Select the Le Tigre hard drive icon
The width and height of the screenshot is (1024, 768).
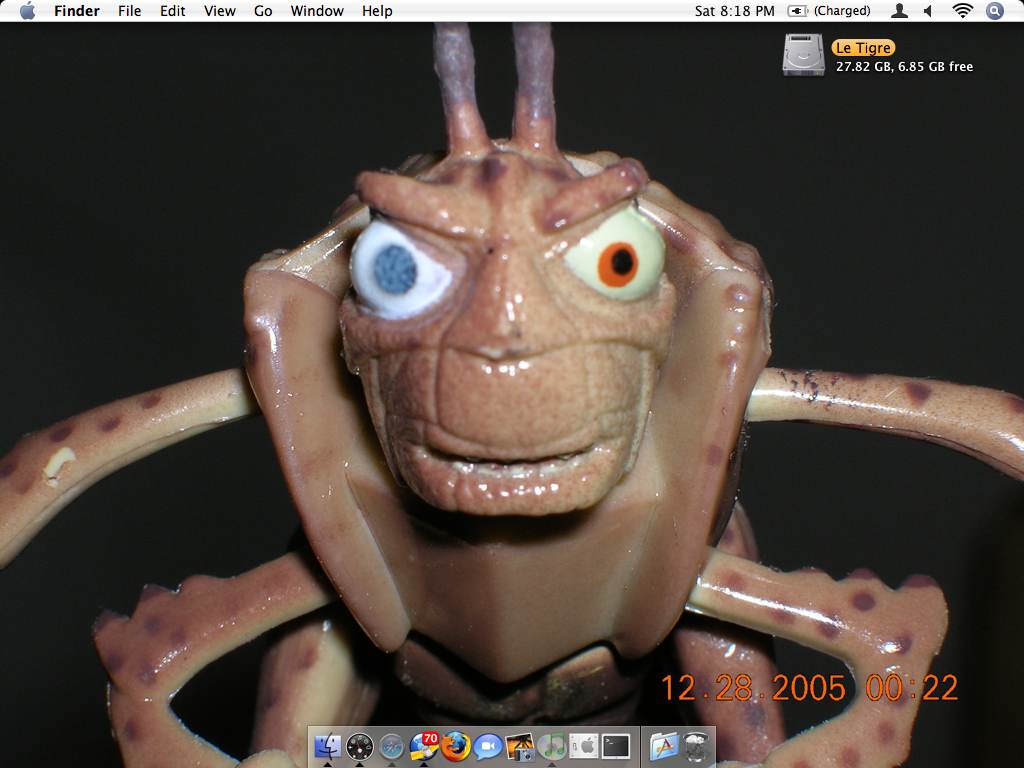tap(803, 54)
